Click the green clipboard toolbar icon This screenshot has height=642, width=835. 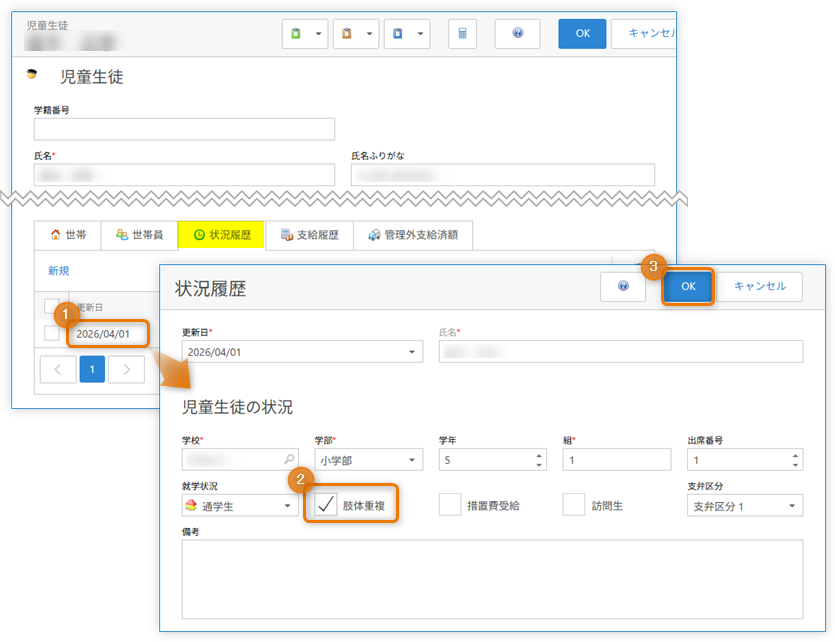[x=296, y=34]
